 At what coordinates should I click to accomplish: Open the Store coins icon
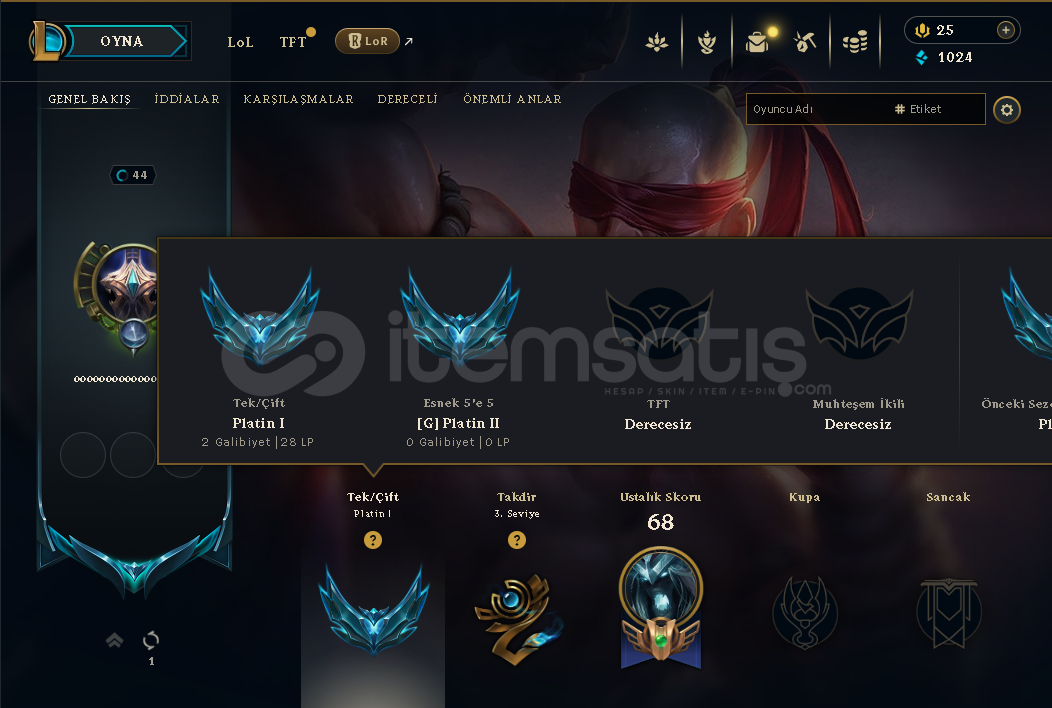855,42
